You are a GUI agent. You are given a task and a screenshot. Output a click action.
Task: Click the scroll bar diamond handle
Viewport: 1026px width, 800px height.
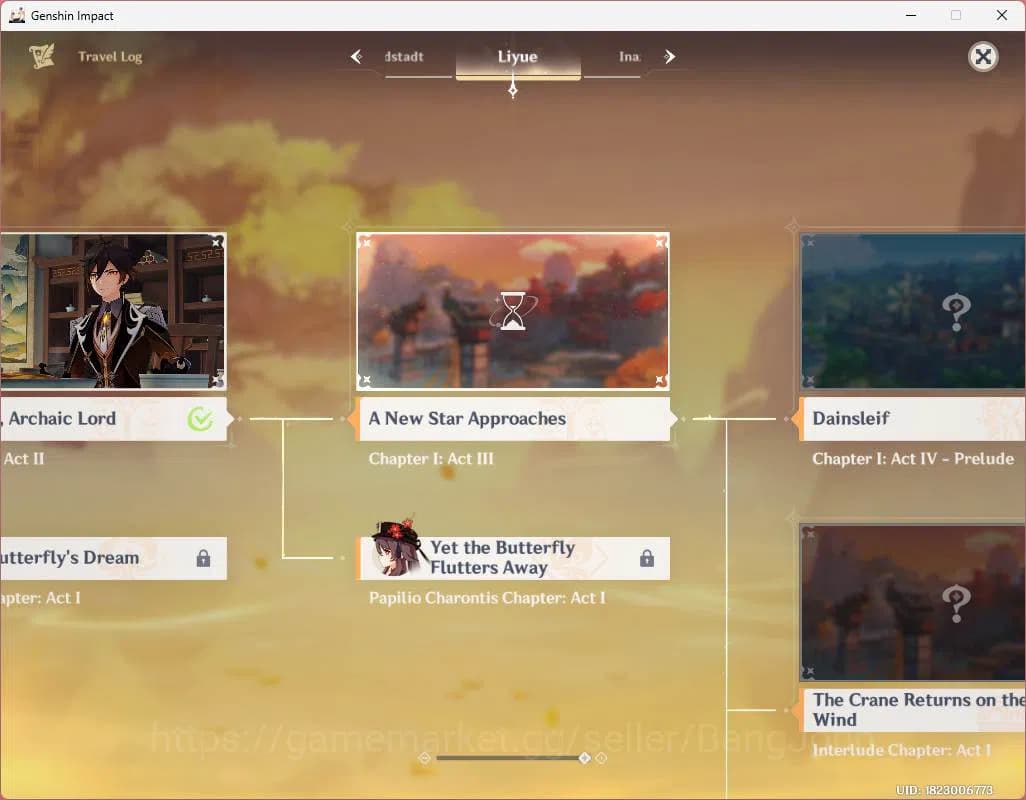(x=585, y=758)
